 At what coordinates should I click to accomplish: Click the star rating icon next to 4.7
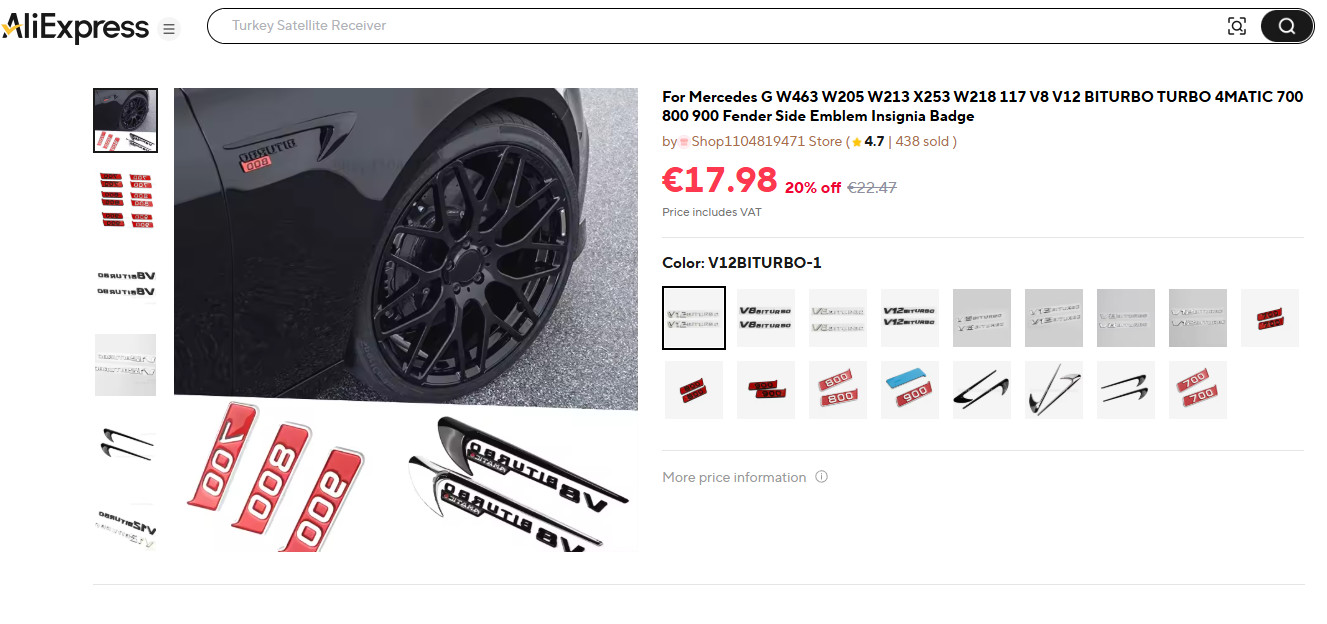tap(856, 142)
